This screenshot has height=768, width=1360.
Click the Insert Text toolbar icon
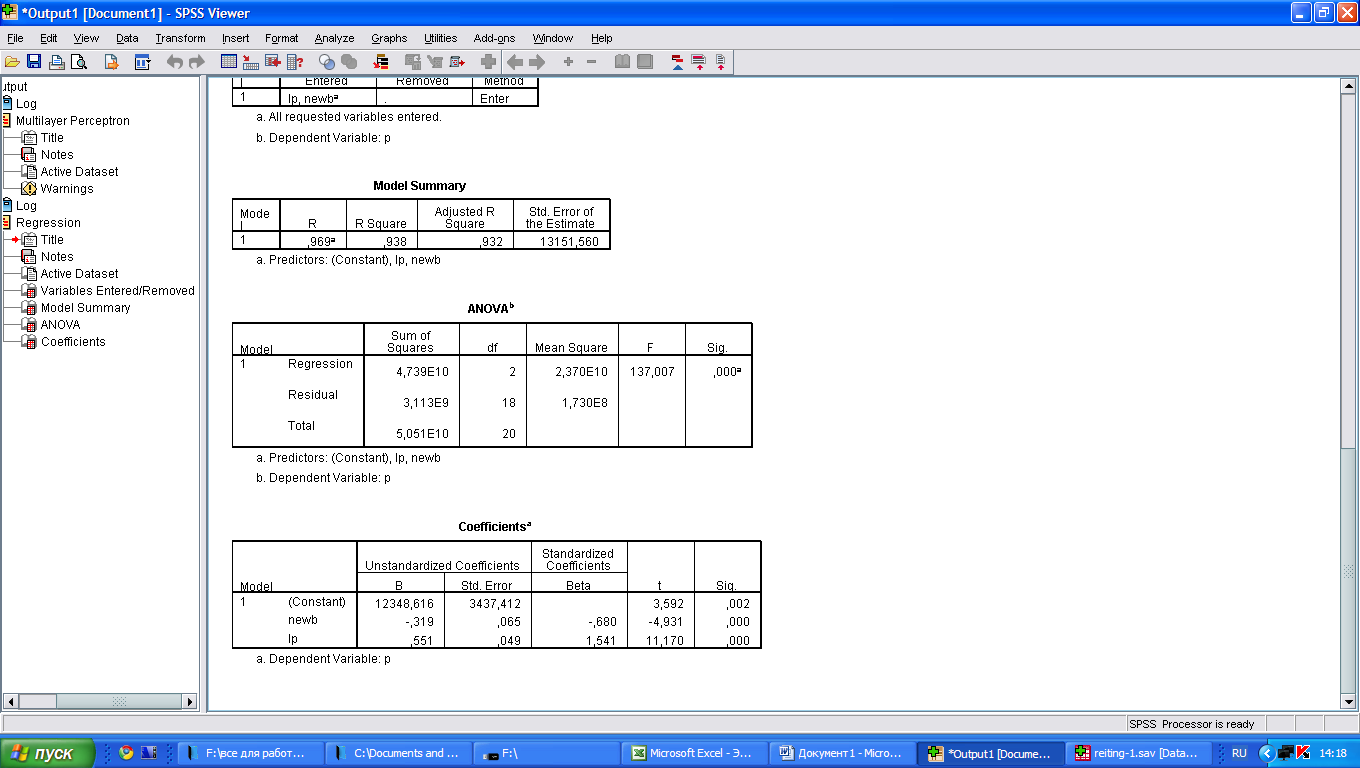(720, 62)
